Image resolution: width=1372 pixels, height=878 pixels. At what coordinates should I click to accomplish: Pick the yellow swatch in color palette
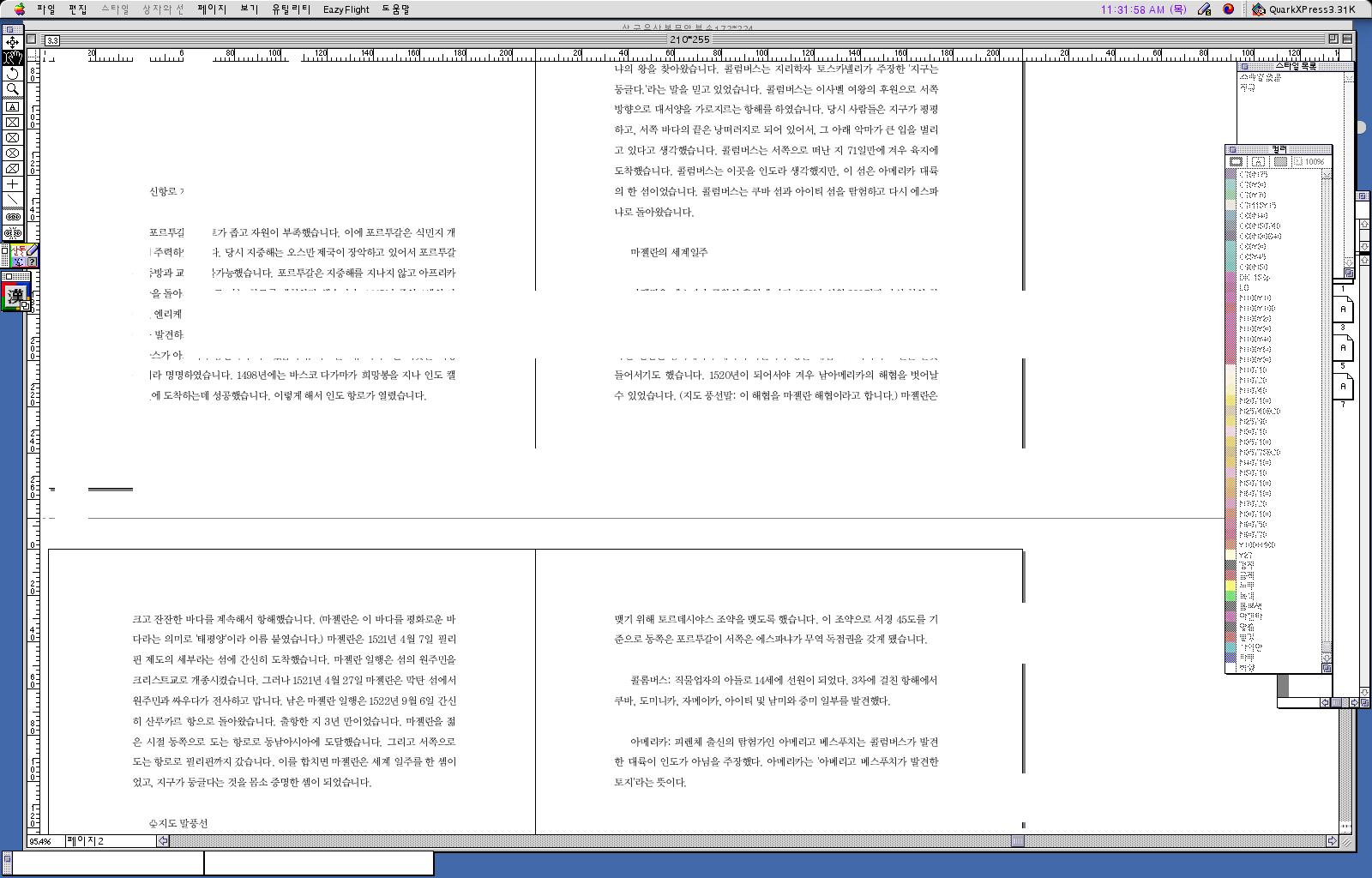[1231, 586]
